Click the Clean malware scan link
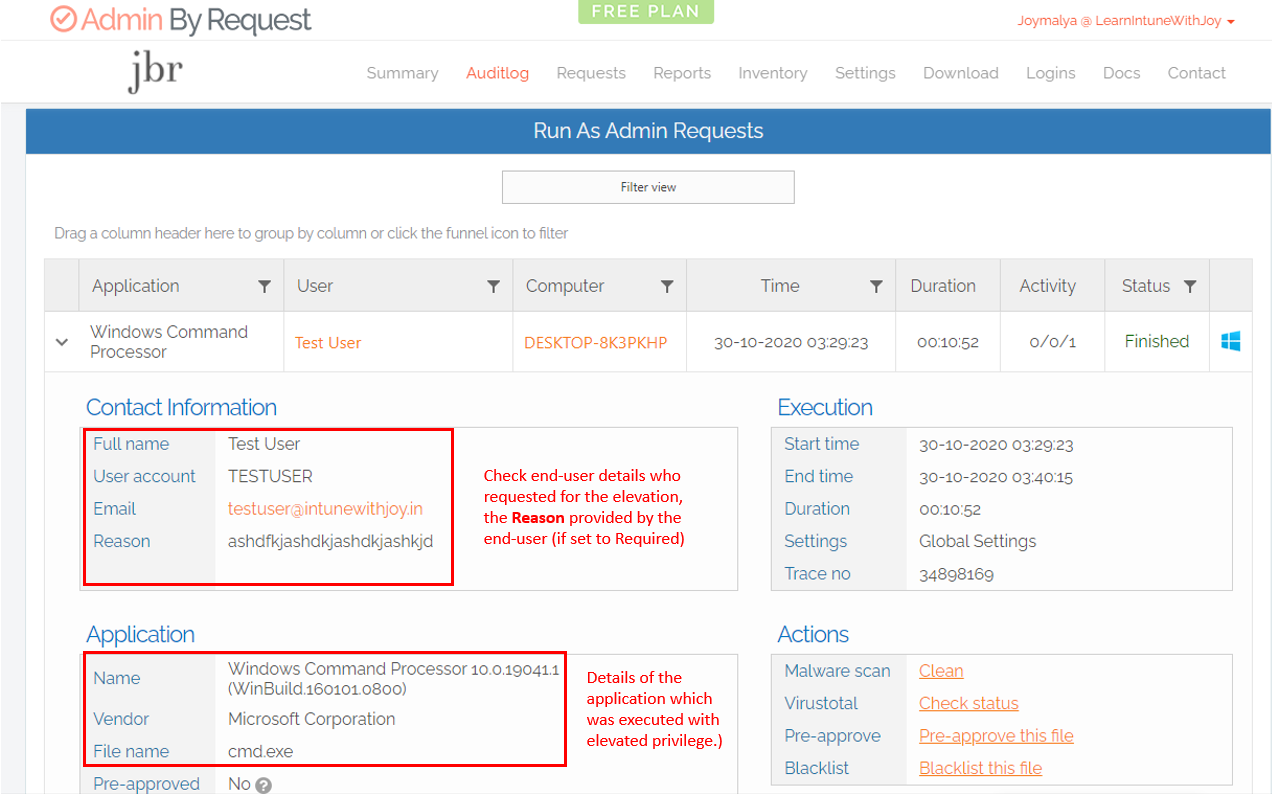The height and width of the screenshot is (794, 1272). [x=941, y=671]
